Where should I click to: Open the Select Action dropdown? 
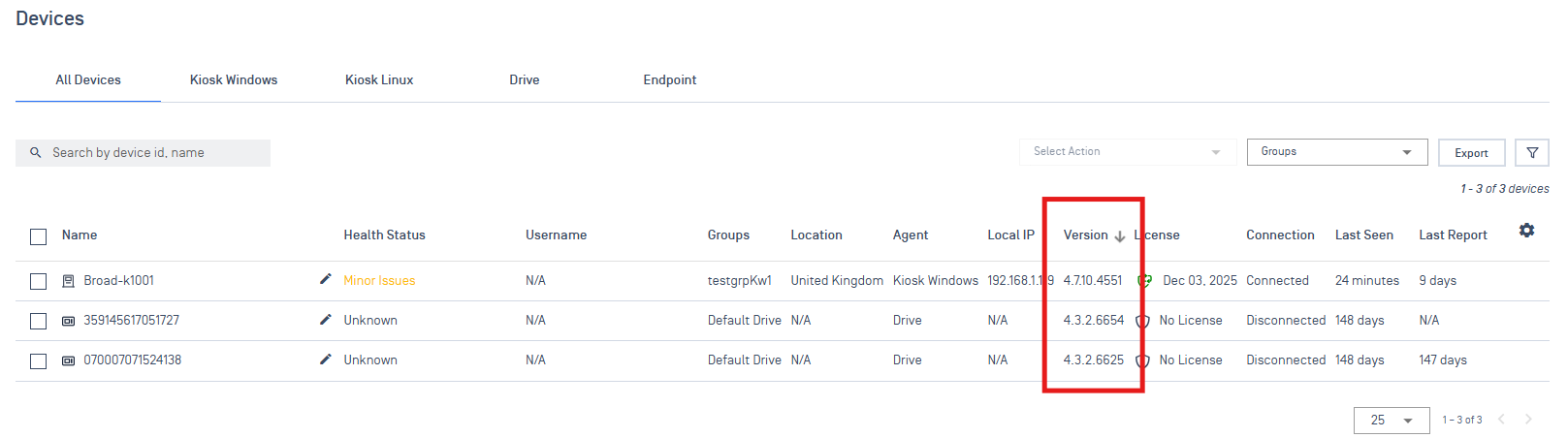point(1127,152)
